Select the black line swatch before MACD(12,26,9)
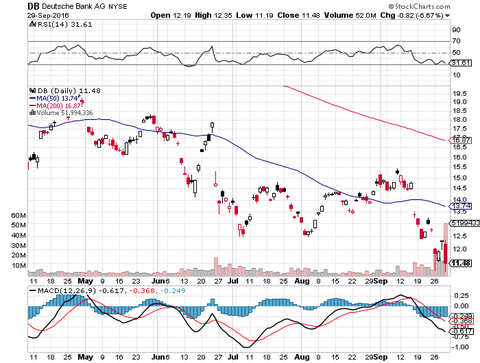480x363 pixels. (x=33, y=291)
